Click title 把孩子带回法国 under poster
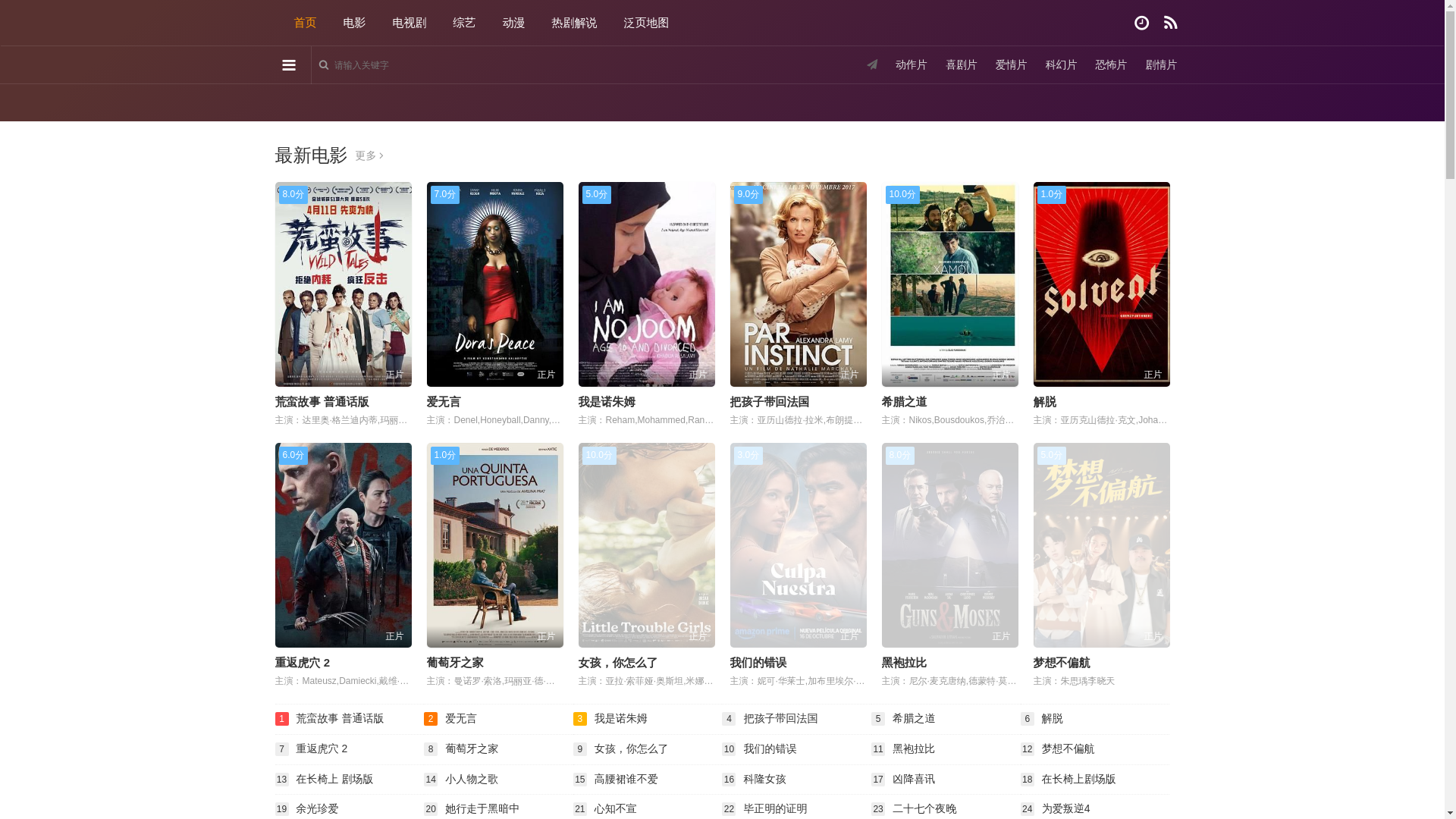This screenshot has height=819, width=1456. [770, 402]
